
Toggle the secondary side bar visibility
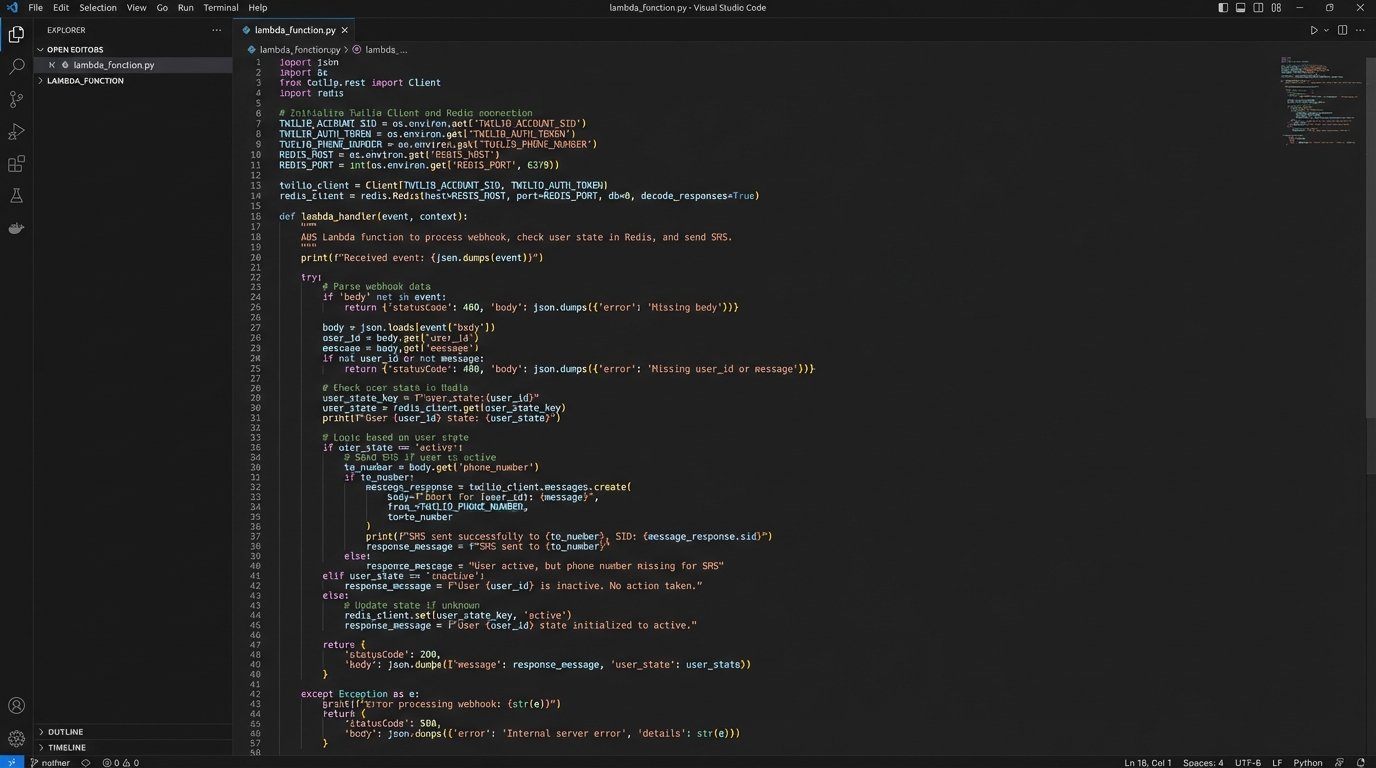(x=1258, y=8)
